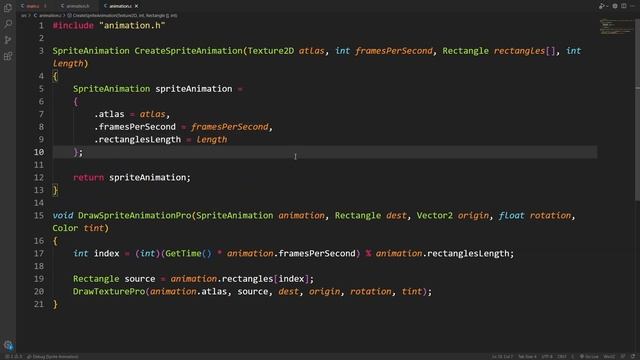Open the Manage gear icon in the activity bar
Screen dimensions: 640x360
point(8,345)
